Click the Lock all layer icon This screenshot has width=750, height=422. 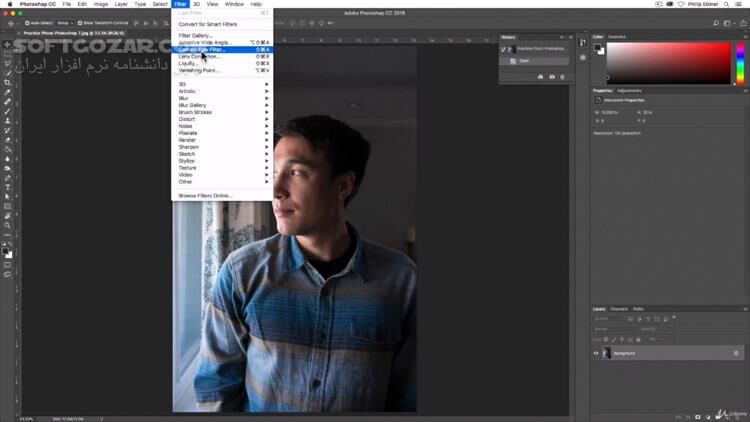tap(638, 339)
